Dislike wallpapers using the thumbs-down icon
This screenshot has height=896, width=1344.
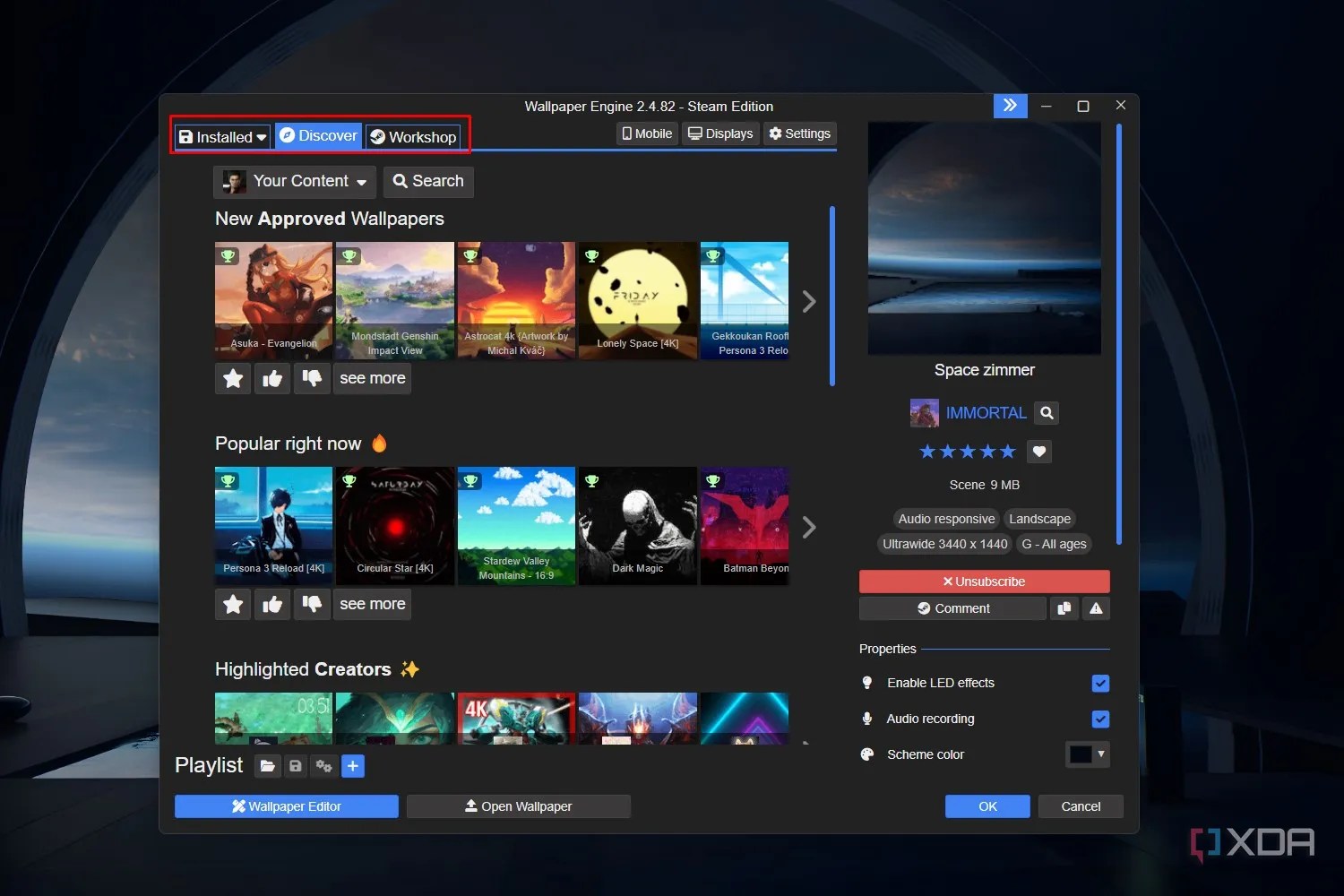312,378
